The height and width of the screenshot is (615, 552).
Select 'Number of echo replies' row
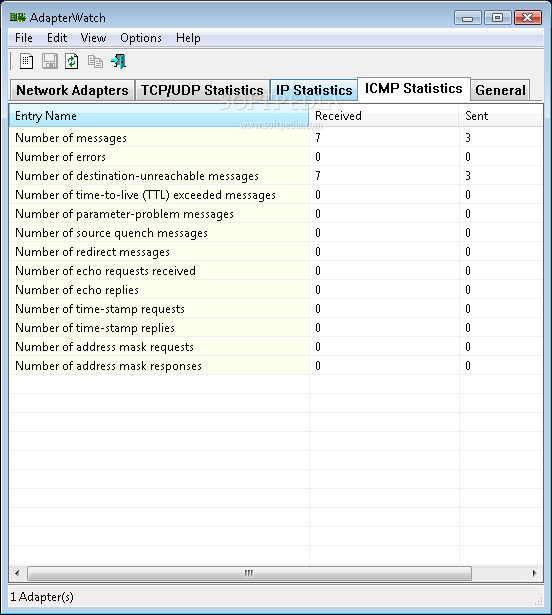(x=276, y=290)
